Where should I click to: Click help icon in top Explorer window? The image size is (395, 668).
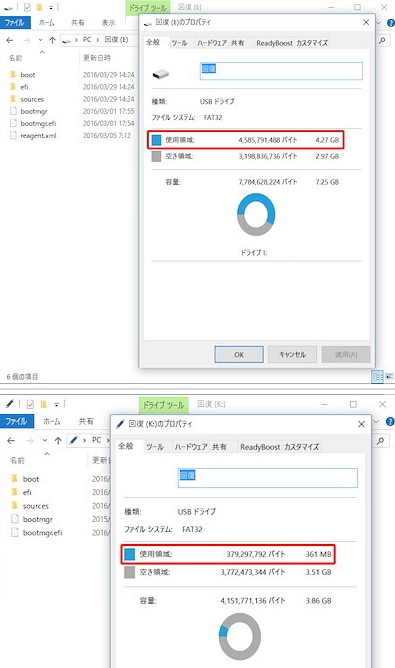tap(390, 23)
